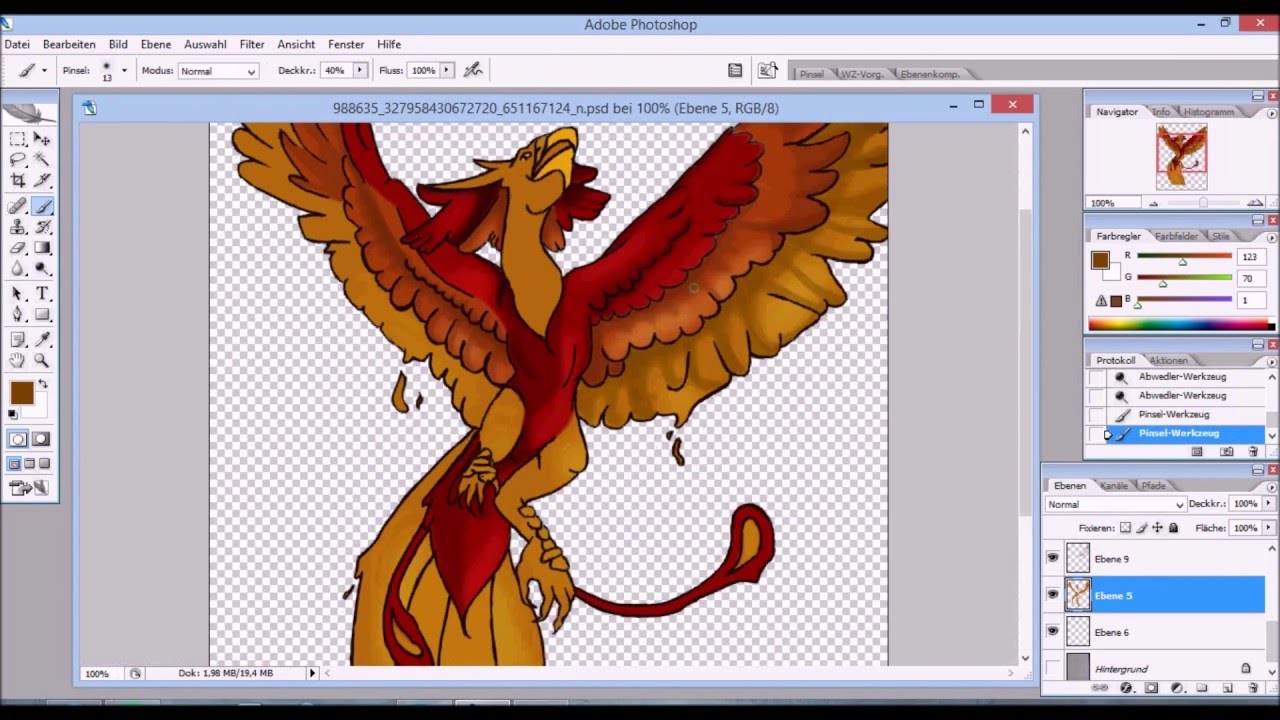Enable airbrush mode in options bar
This screenshot has height=720, width=1280.
tap(473, 70)
